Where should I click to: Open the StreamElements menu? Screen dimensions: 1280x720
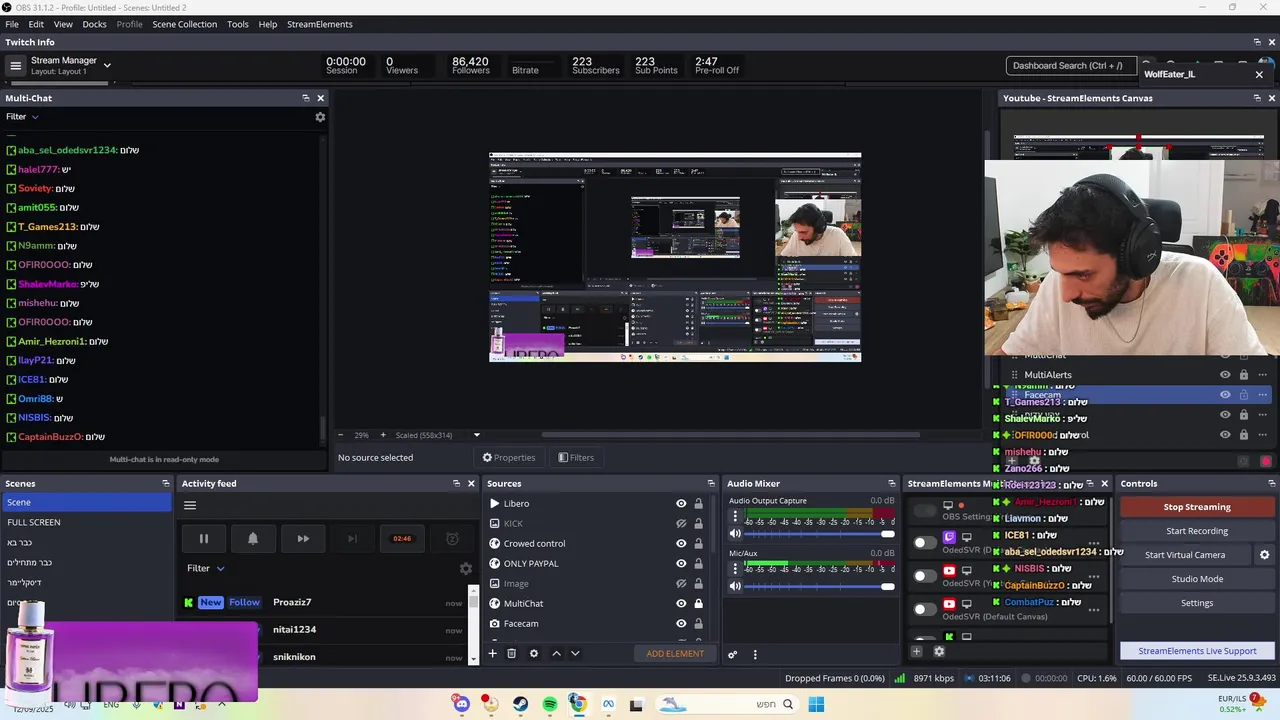click(x=320, y=24)
